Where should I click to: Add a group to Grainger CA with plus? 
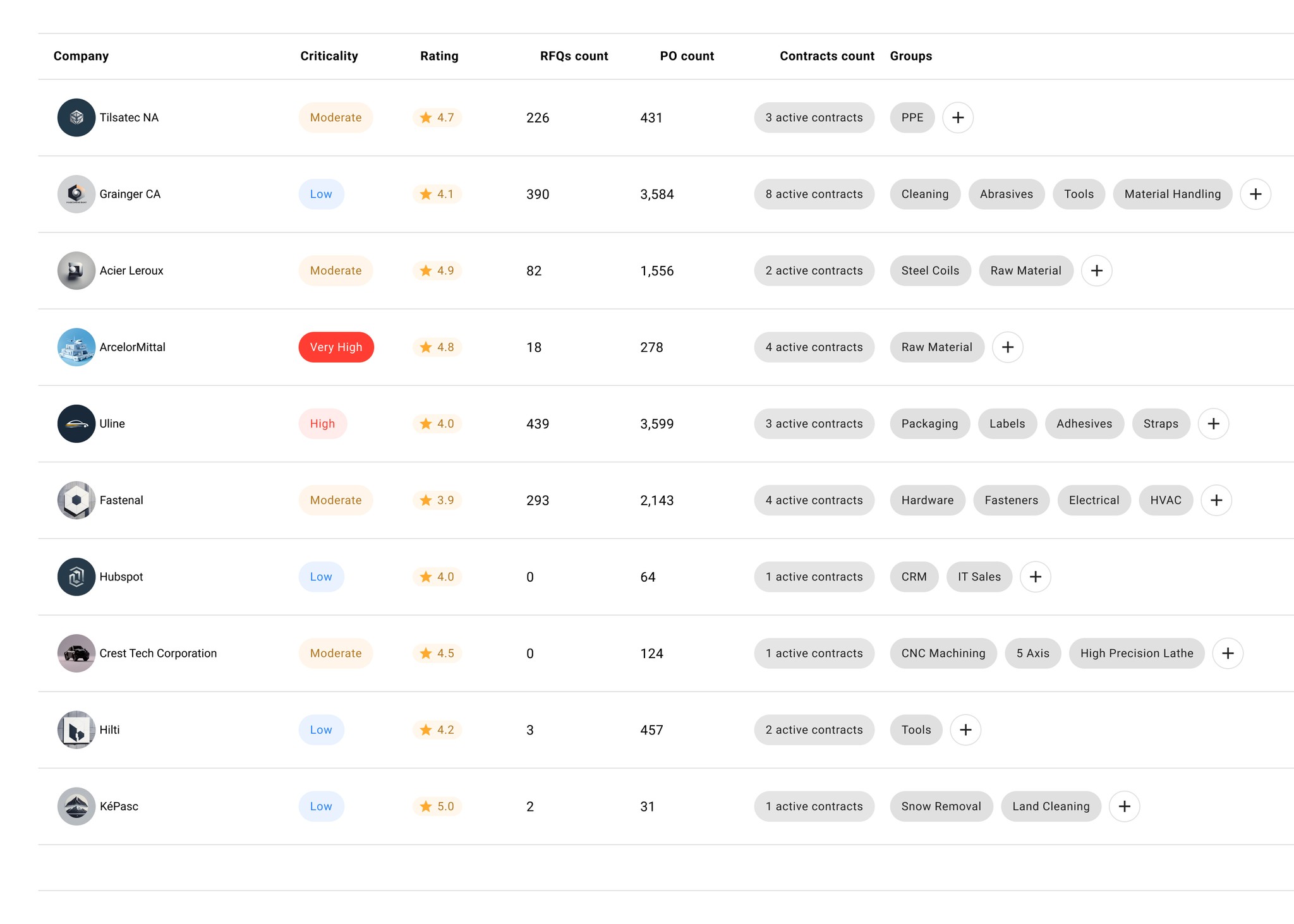1255,194
